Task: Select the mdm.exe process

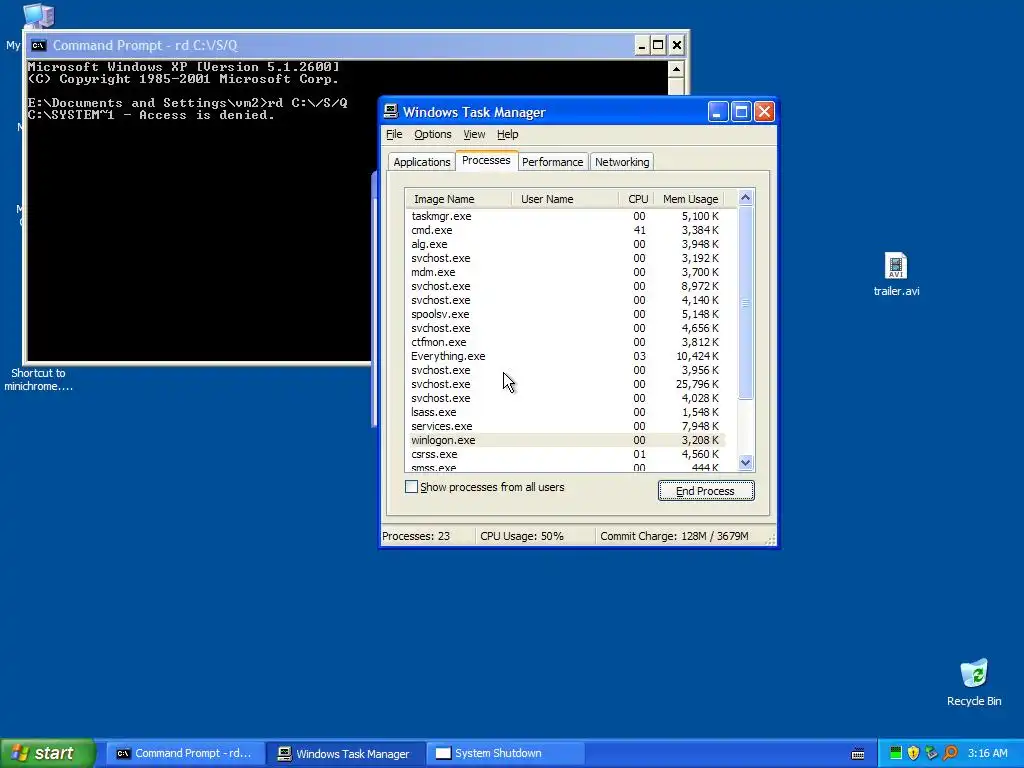Action: click(x=567, y=272)
